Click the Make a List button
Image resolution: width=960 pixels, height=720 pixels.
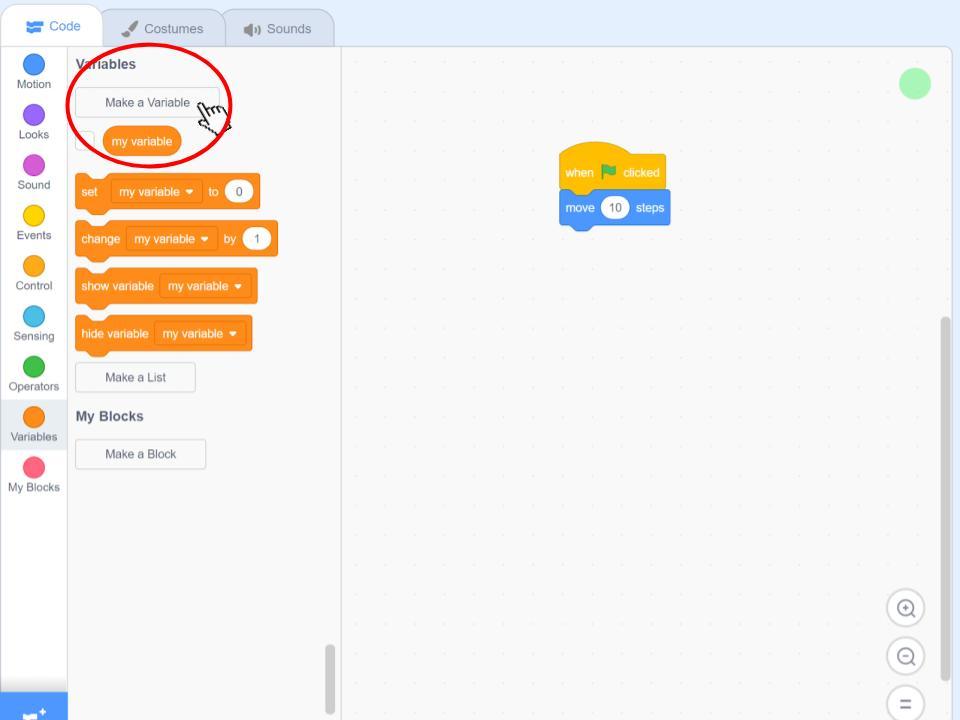tap(135, 377)
